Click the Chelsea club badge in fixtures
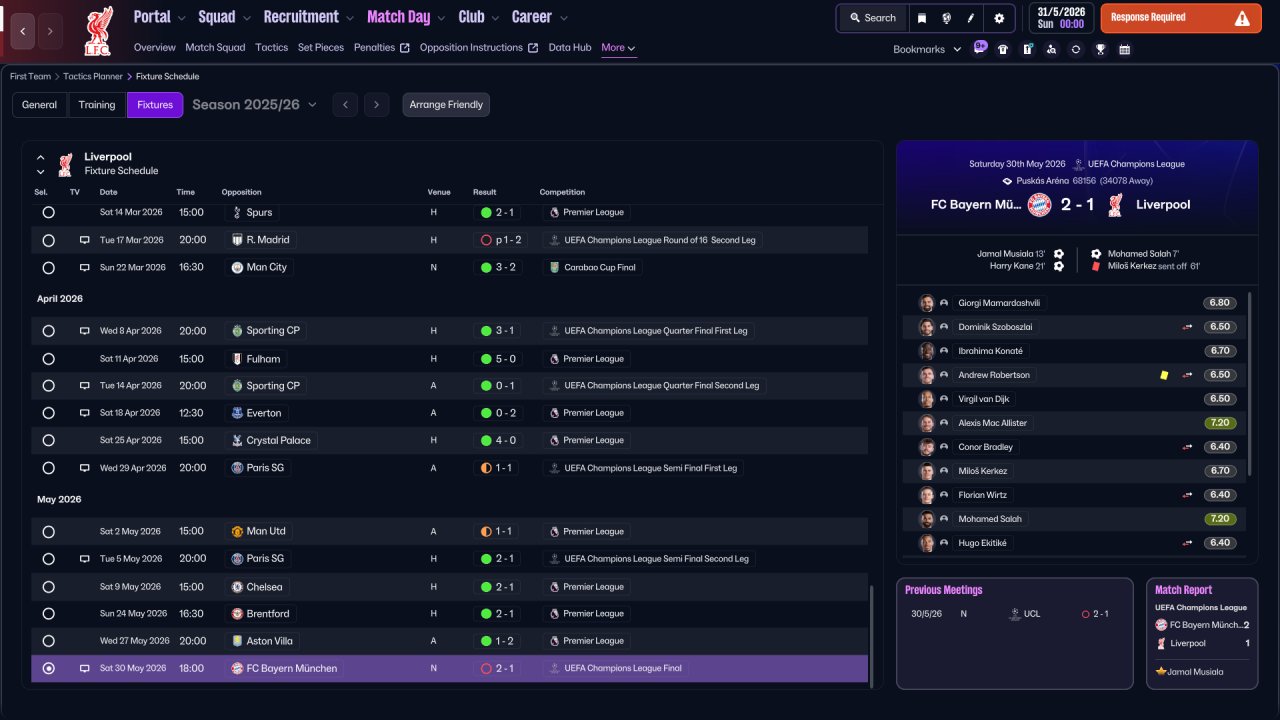Image resolution: width=1280 pixels, height=720 pixels. (237, 587)
